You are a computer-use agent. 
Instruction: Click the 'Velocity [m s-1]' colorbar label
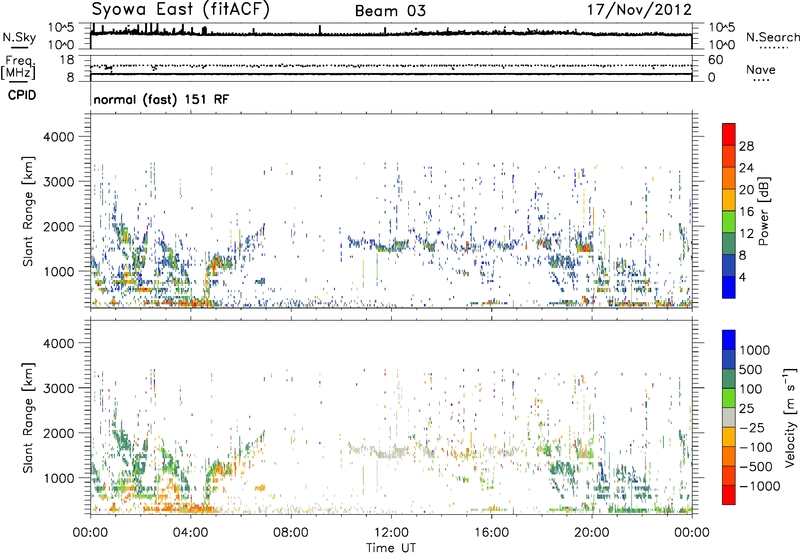tap(790, 417)
